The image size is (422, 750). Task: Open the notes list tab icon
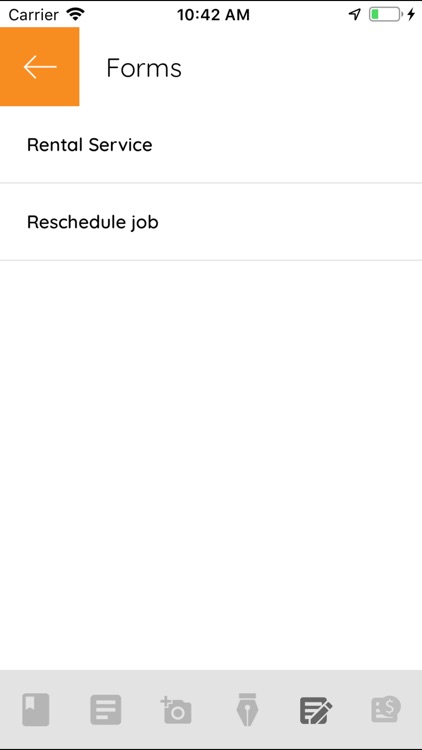[106, 710]
